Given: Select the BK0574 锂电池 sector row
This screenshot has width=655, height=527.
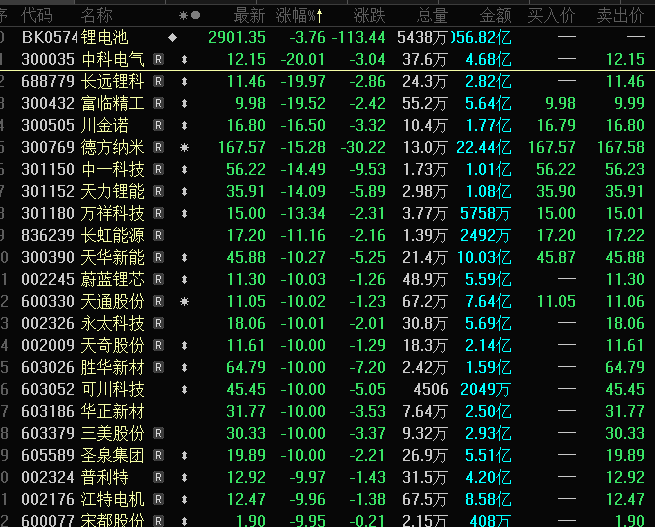Looking at the screenshot, I should (328, 38).
